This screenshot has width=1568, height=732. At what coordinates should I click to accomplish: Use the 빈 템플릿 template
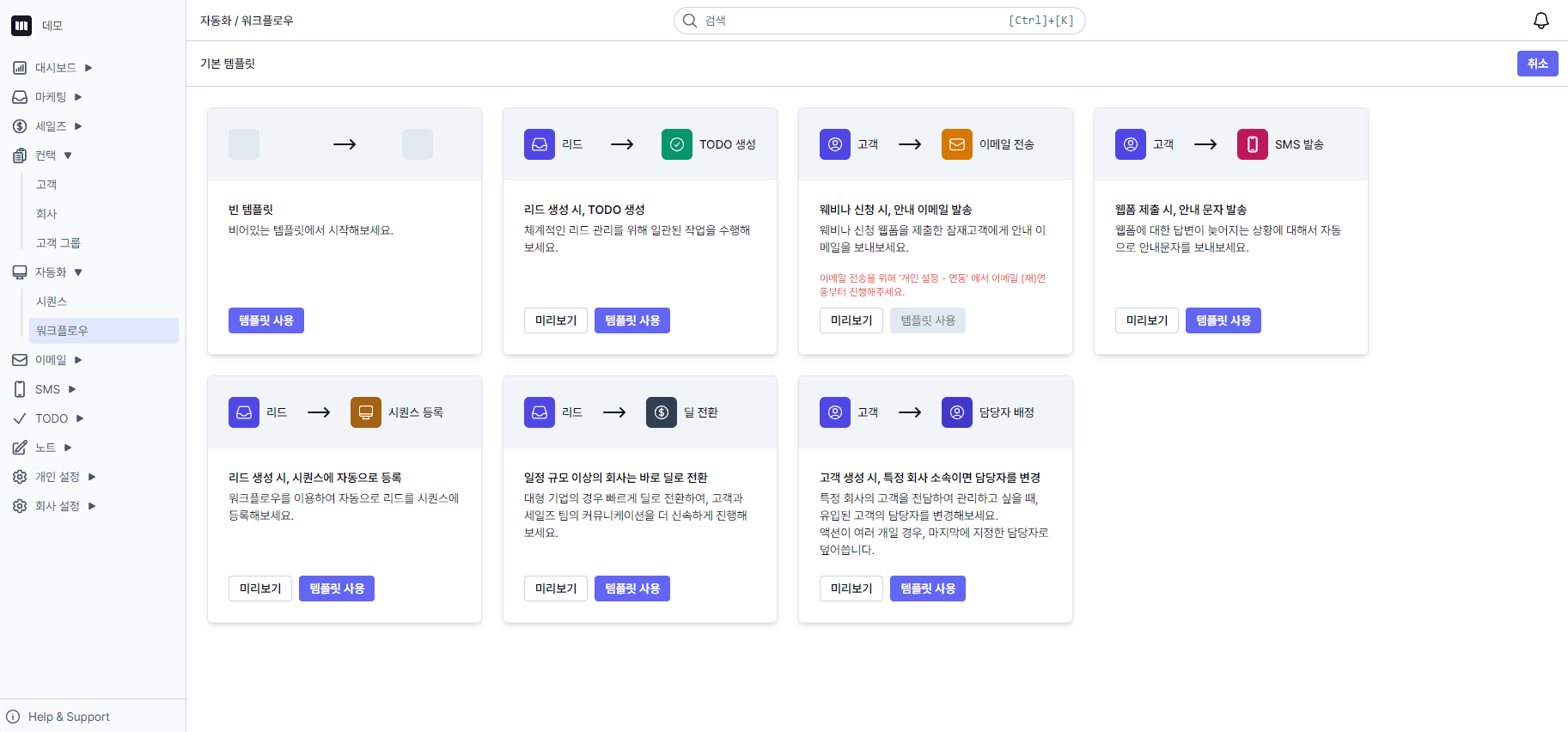pos(266,320)
